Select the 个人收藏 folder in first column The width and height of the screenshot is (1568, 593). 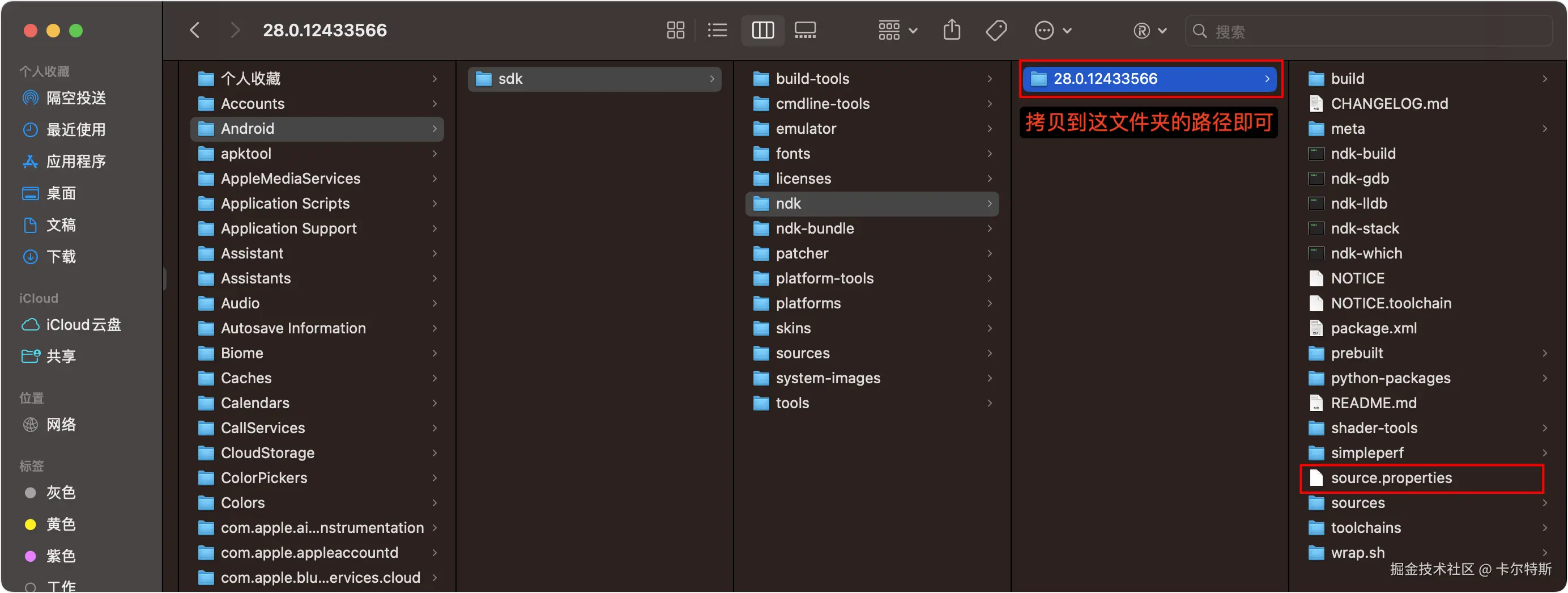point(317,79)
